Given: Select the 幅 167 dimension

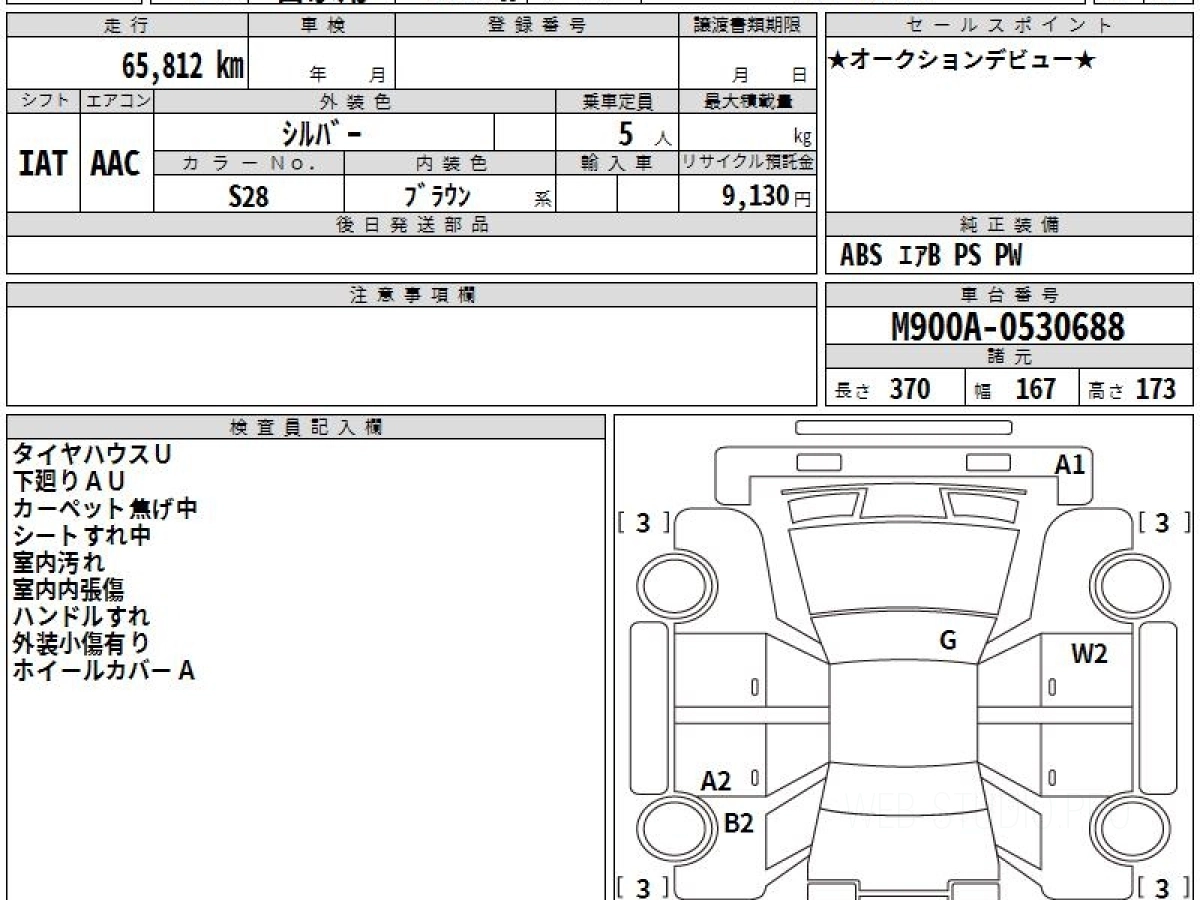Looking at the screenshot, I should [x=1015, y=389].
